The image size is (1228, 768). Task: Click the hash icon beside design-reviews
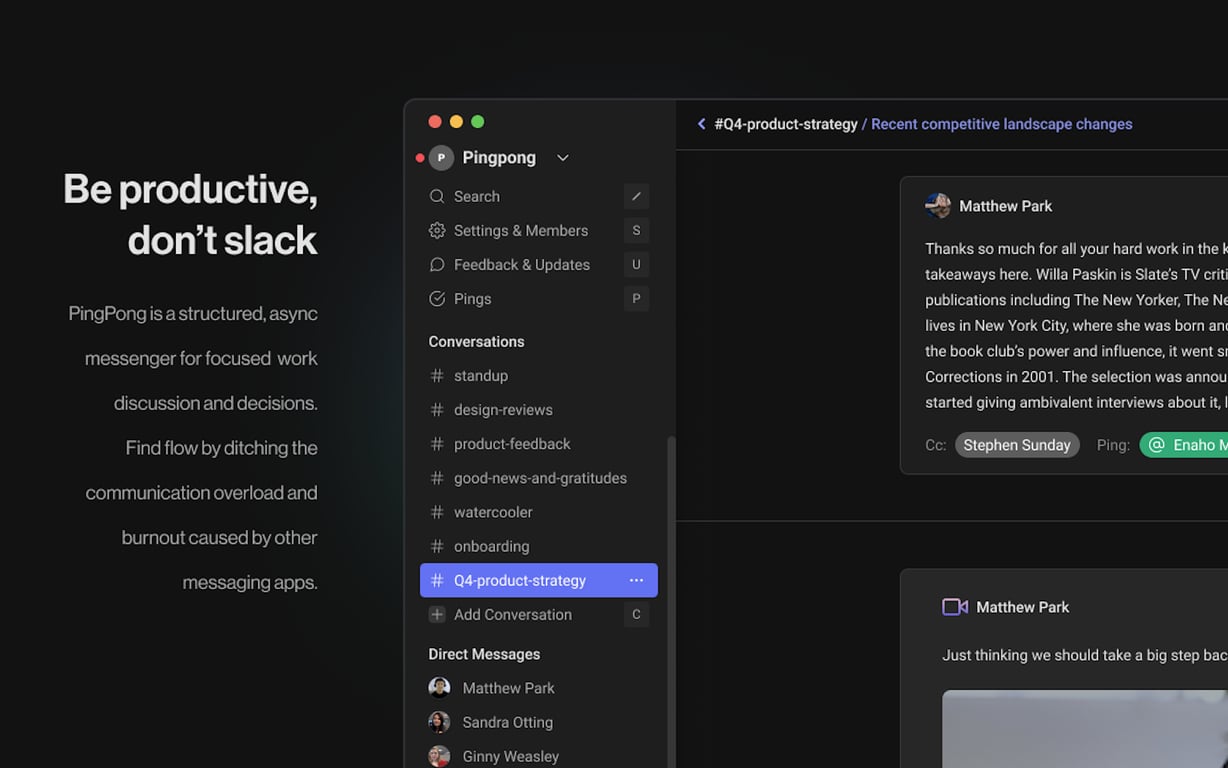click(437, 410)
